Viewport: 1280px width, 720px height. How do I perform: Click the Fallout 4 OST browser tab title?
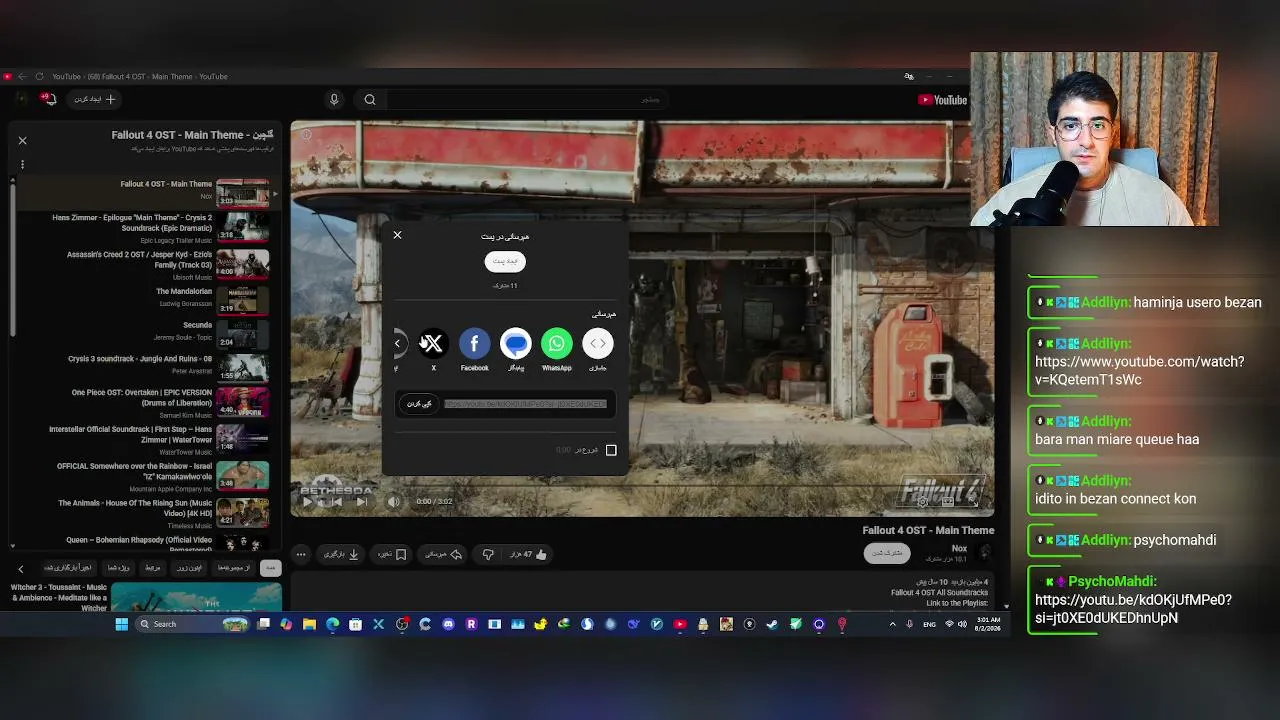[140, 76]
